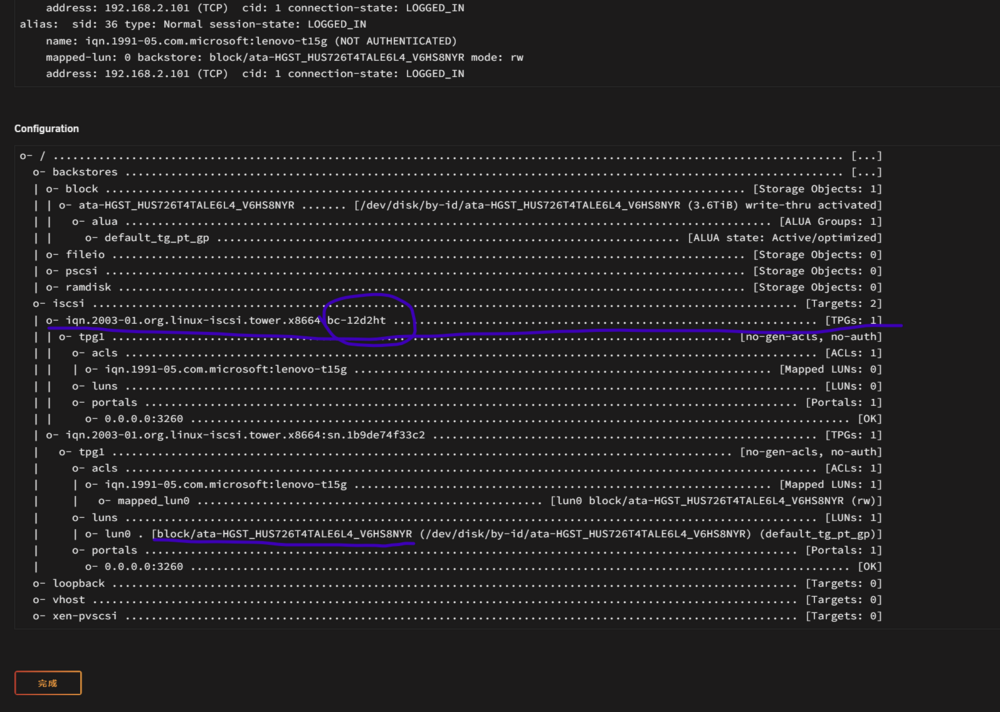
Task: Click the Configuration section heading
Action: click(47, 129)
